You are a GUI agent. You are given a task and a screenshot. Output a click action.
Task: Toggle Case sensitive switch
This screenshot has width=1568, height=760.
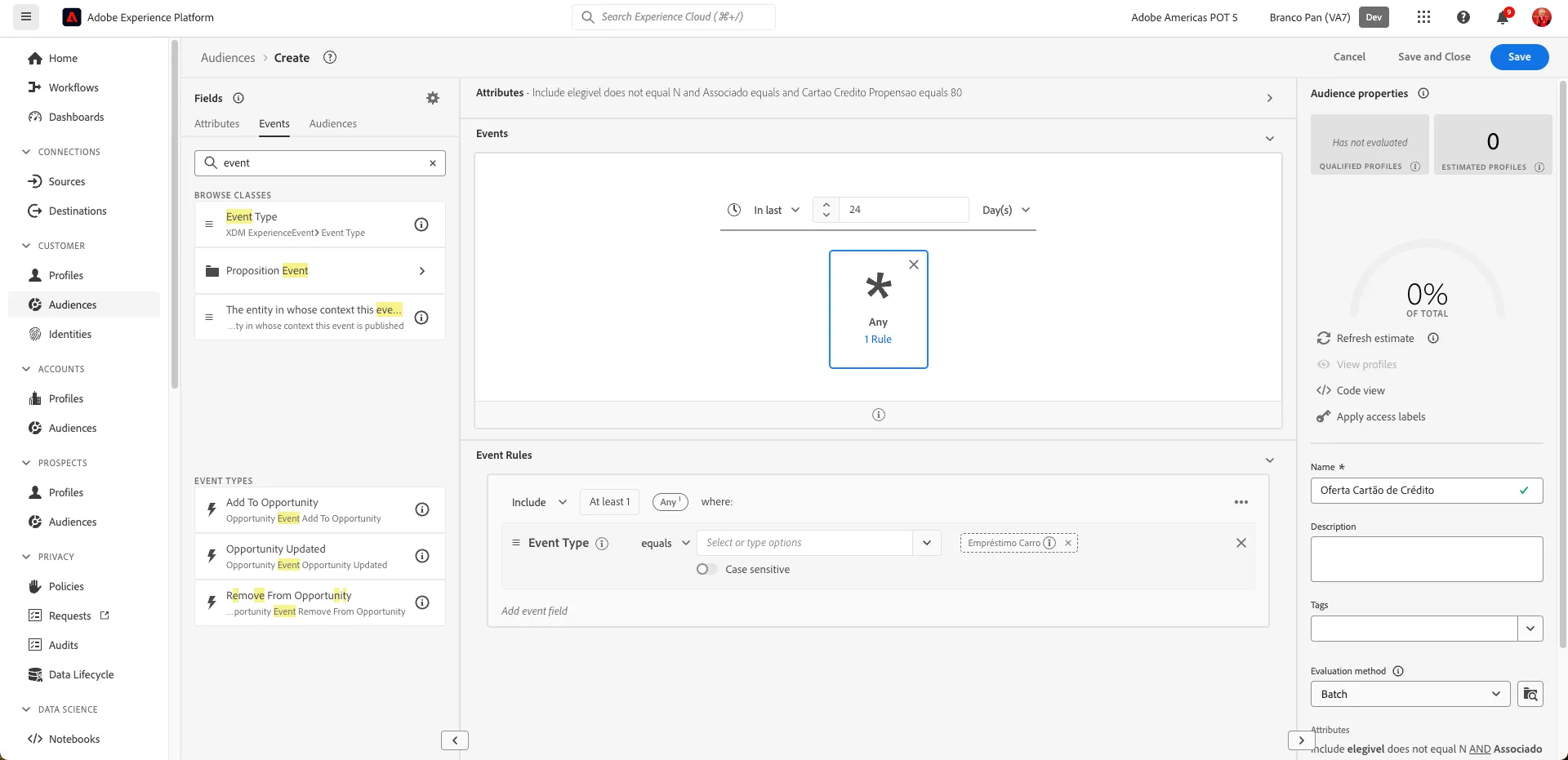(x=706, y=569)
